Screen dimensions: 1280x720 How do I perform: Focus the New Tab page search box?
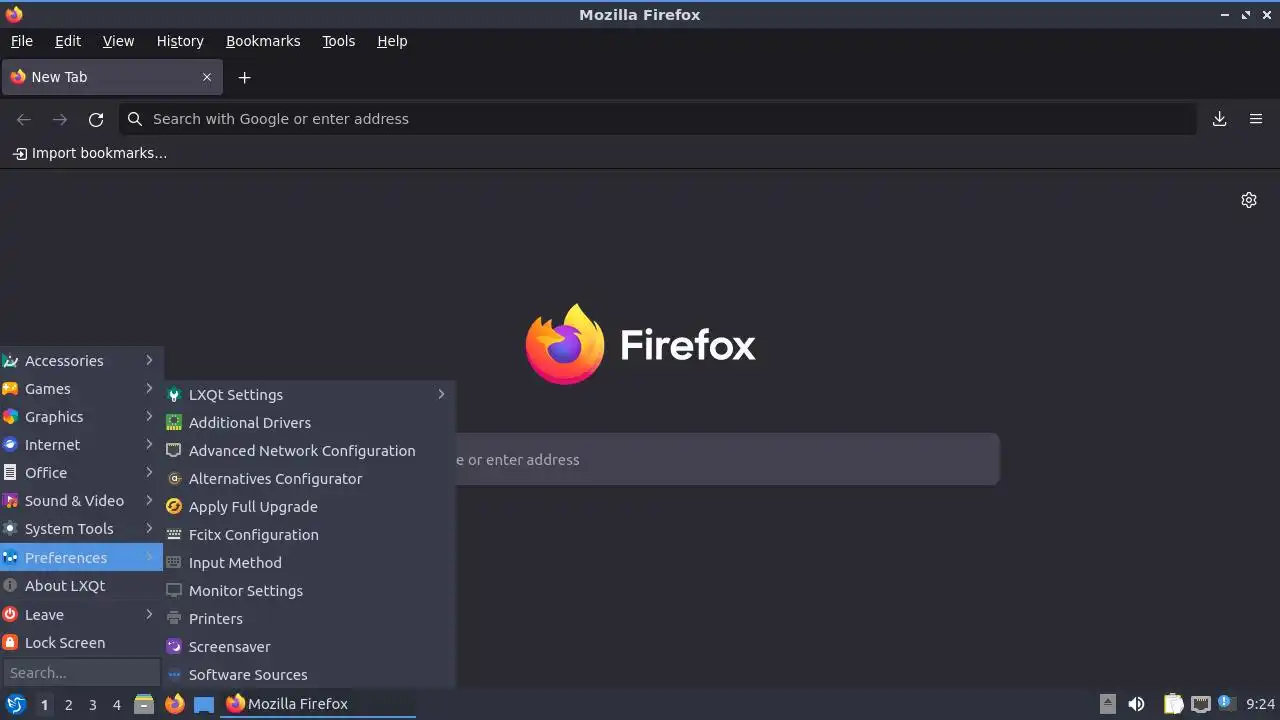tap(727, 460)
